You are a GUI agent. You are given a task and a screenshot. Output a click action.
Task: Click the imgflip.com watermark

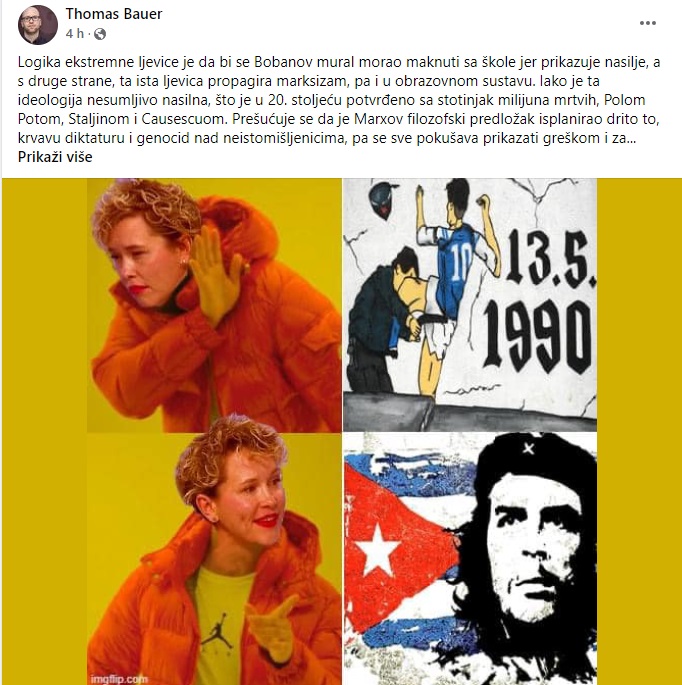(119, 679)
